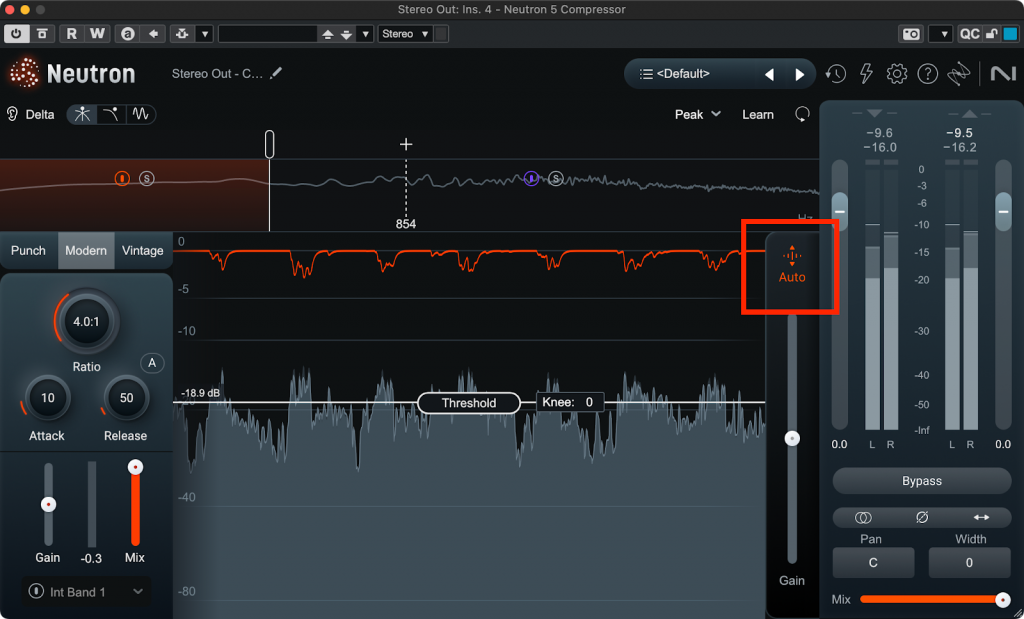
Task: Open the Stereo channel configuration dropdown
Action: coord(406,34)
